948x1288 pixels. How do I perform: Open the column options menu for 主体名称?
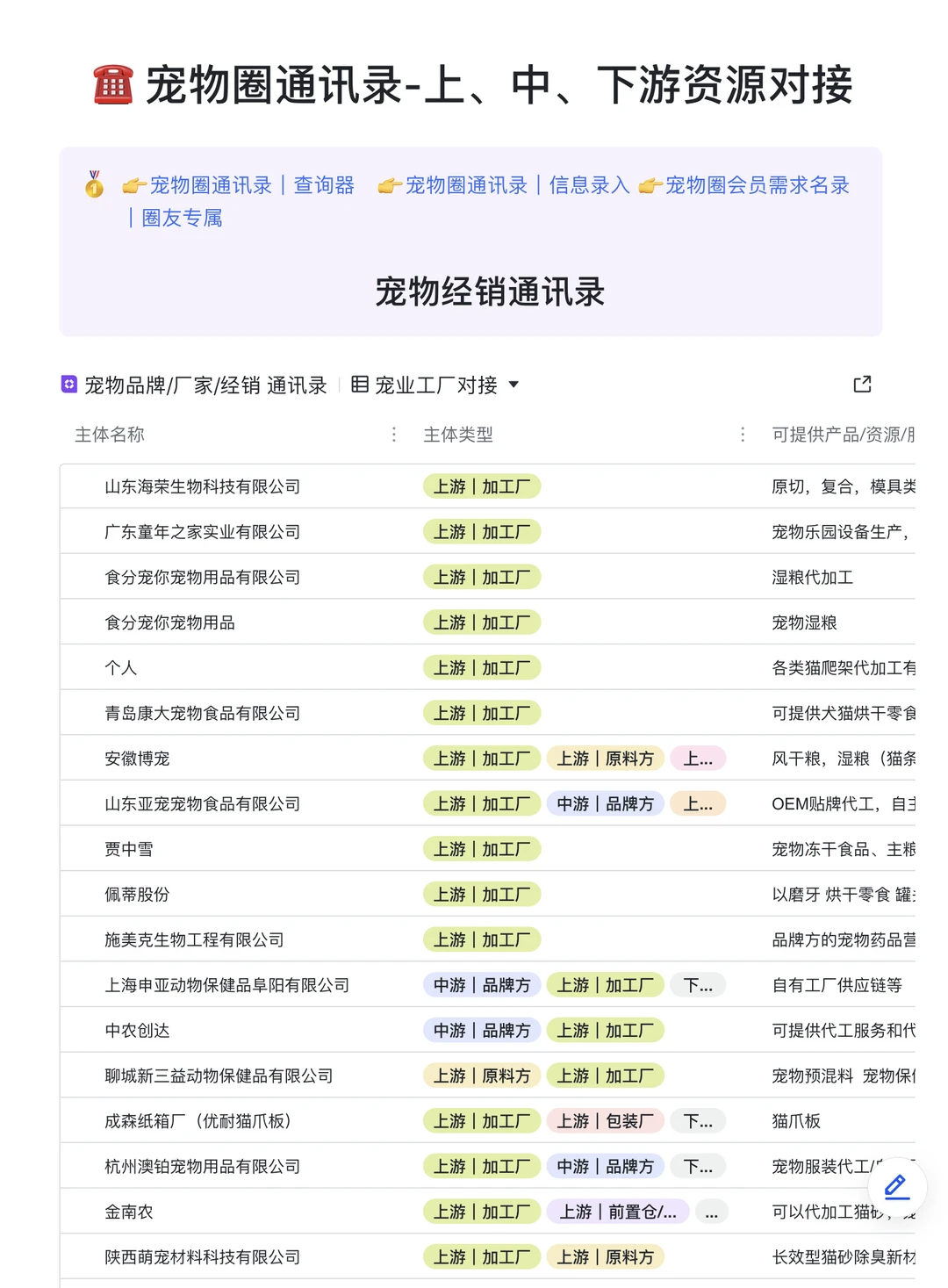(x=393, y=435)
